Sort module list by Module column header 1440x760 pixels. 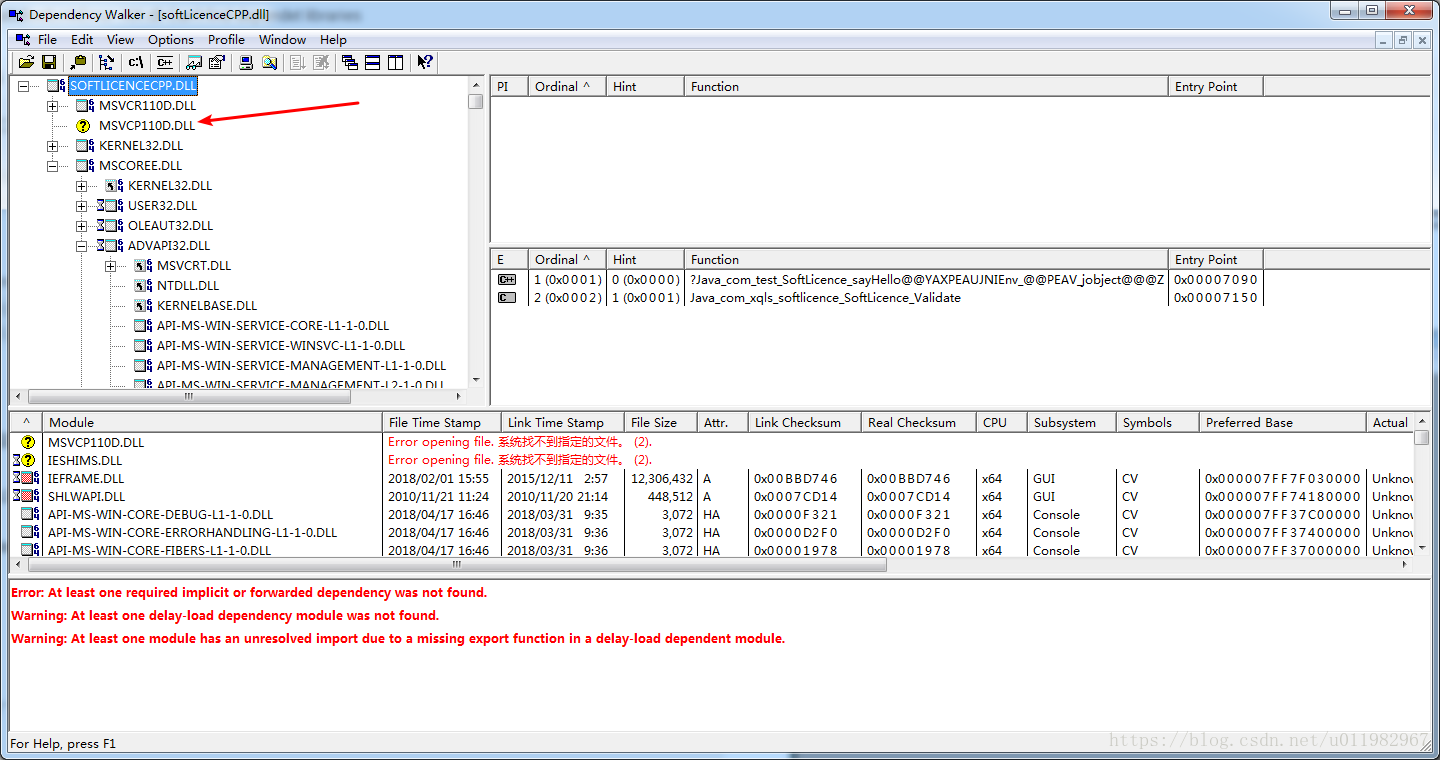tap(212, 423)
